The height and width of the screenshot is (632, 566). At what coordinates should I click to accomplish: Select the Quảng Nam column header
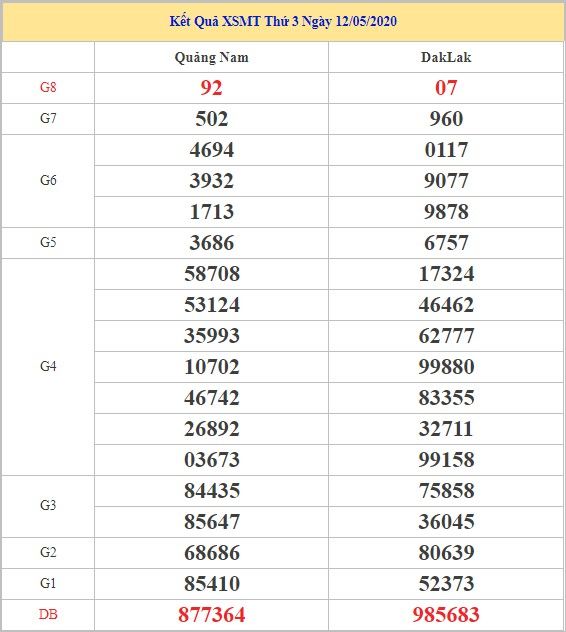pyautogui.click(x=212, y=58)
